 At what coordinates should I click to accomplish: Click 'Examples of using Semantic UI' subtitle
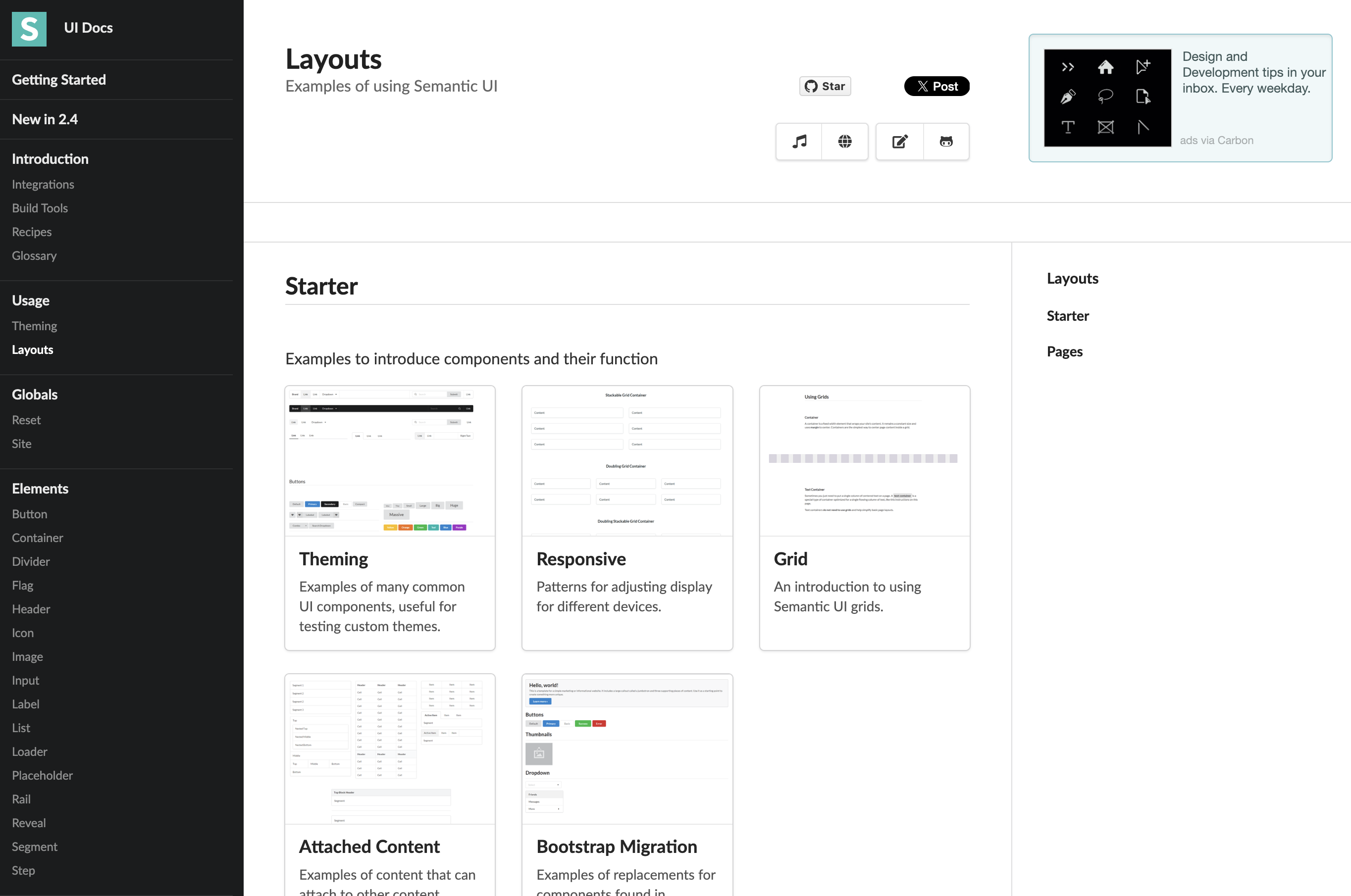pos(391,86)
